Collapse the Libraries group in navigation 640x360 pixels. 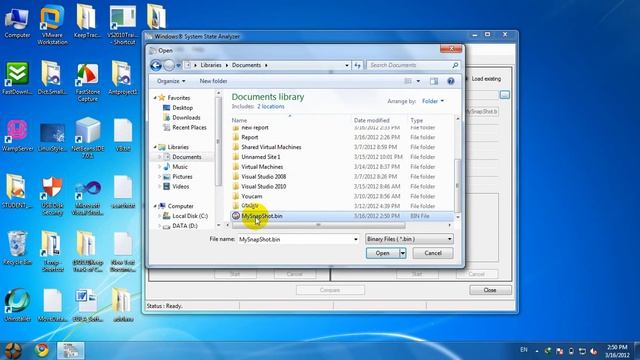pyautogui.click(x=155, y=147)
